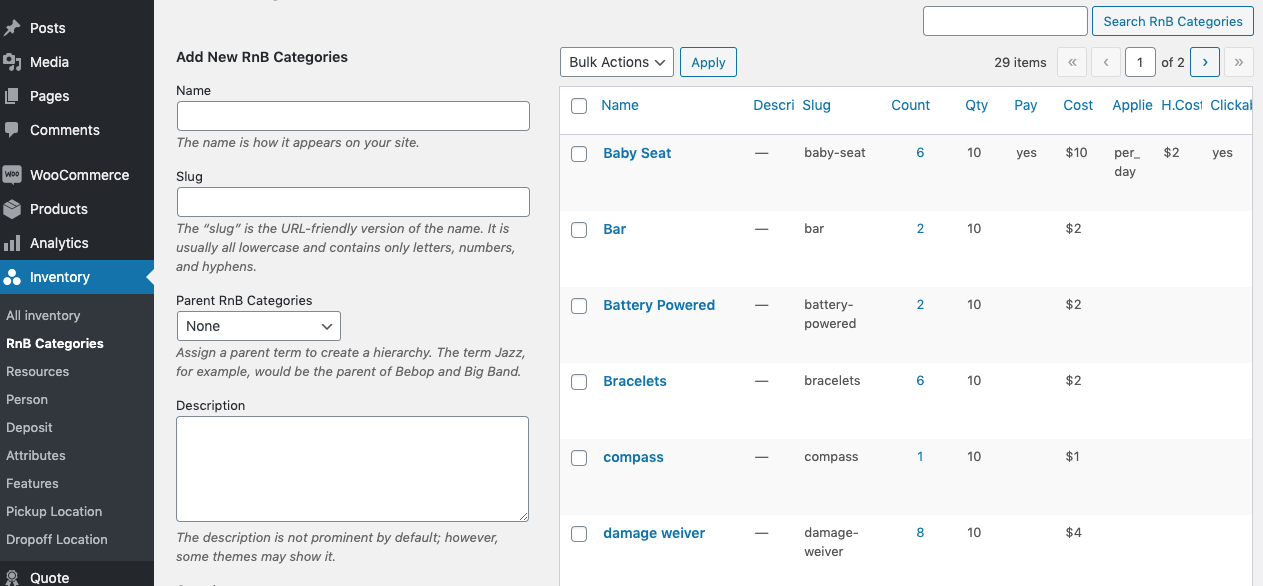This screenshot has height=586, width=1263.
Task: Click the Quote ribbon icon
Action: click(12, 578)
